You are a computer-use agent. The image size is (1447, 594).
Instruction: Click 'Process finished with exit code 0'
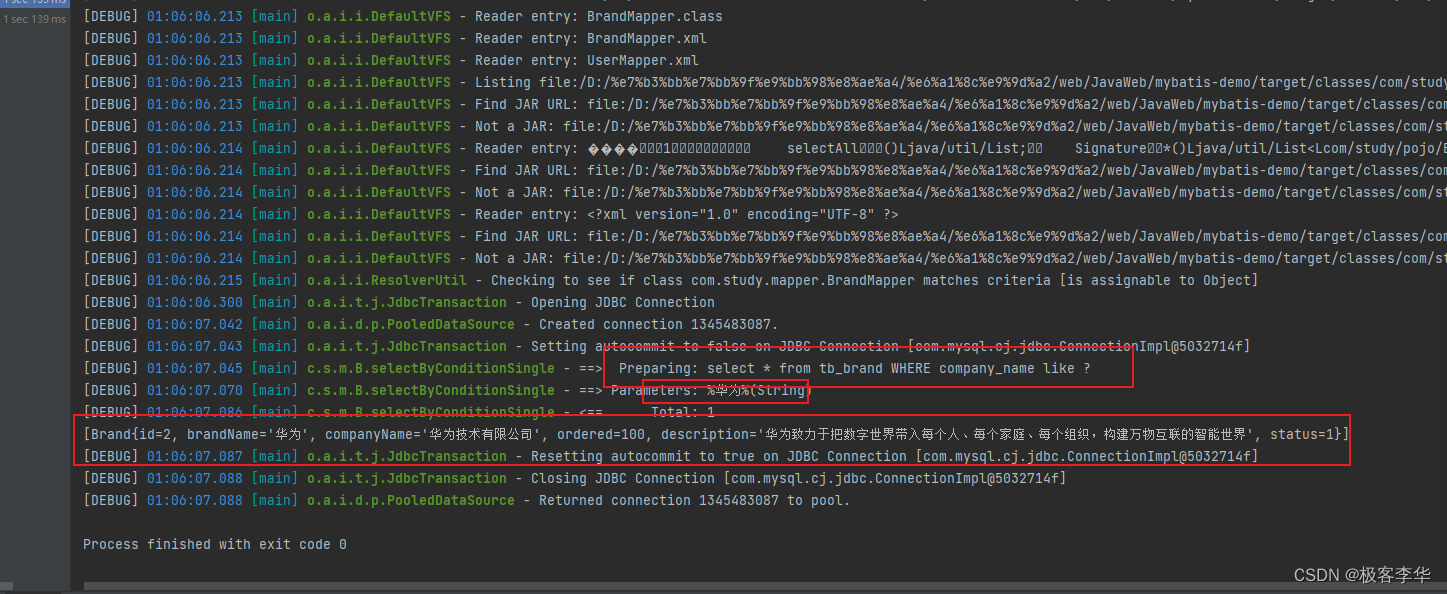(215, 544)
